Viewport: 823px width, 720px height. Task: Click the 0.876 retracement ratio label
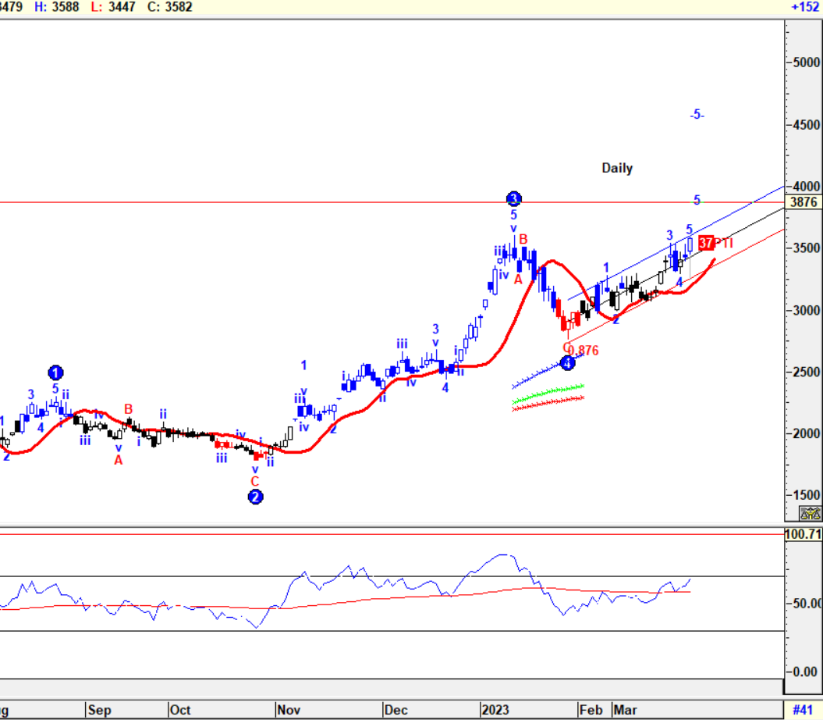tap(583, 350)
